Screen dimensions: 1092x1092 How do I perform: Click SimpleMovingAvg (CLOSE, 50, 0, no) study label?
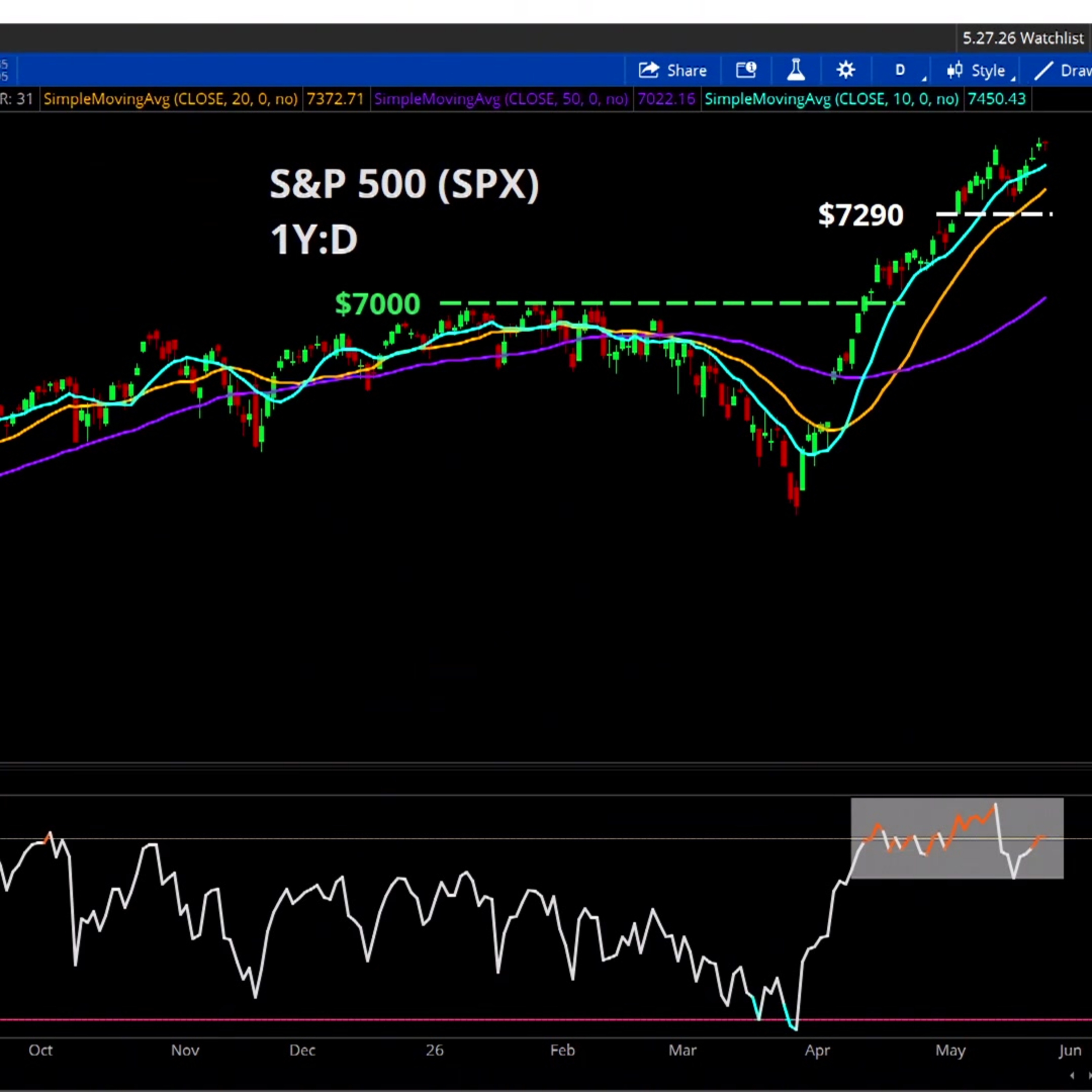click(501, 99)
